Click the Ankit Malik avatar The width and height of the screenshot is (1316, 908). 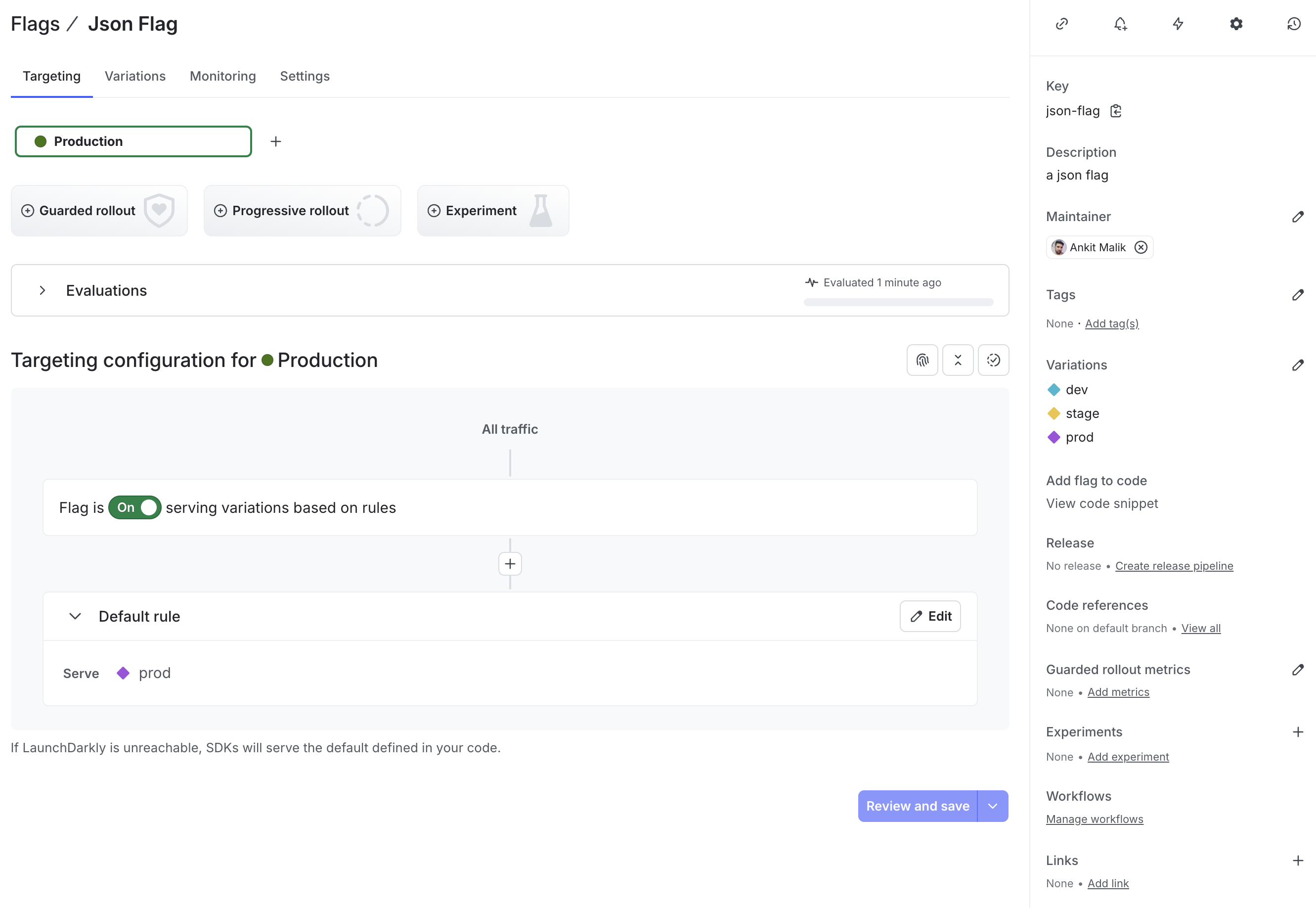tap(1058, 247)
